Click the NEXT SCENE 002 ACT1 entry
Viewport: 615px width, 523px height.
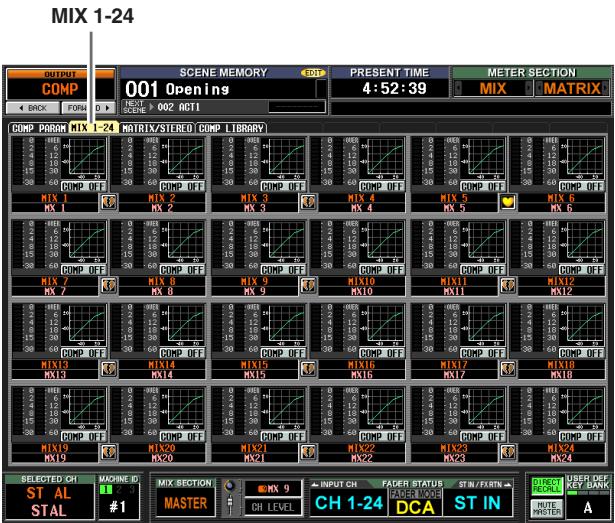point(224,107)
